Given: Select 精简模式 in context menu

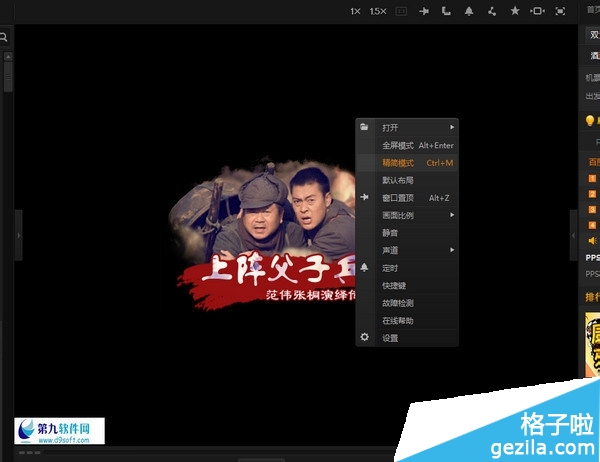Looking at the screenshot, I should 407,163.
